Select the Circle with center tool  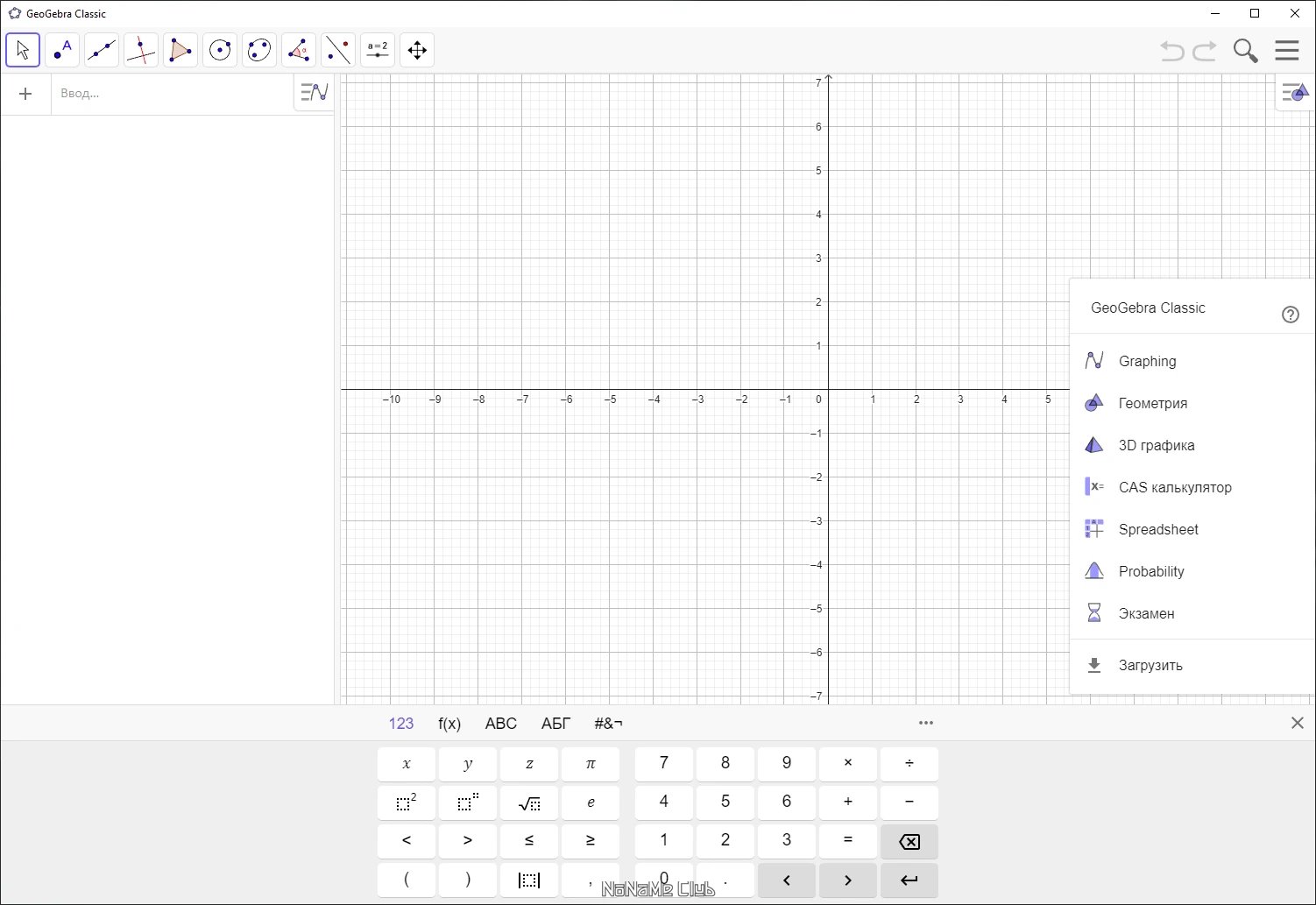click(x=220, y=50)
